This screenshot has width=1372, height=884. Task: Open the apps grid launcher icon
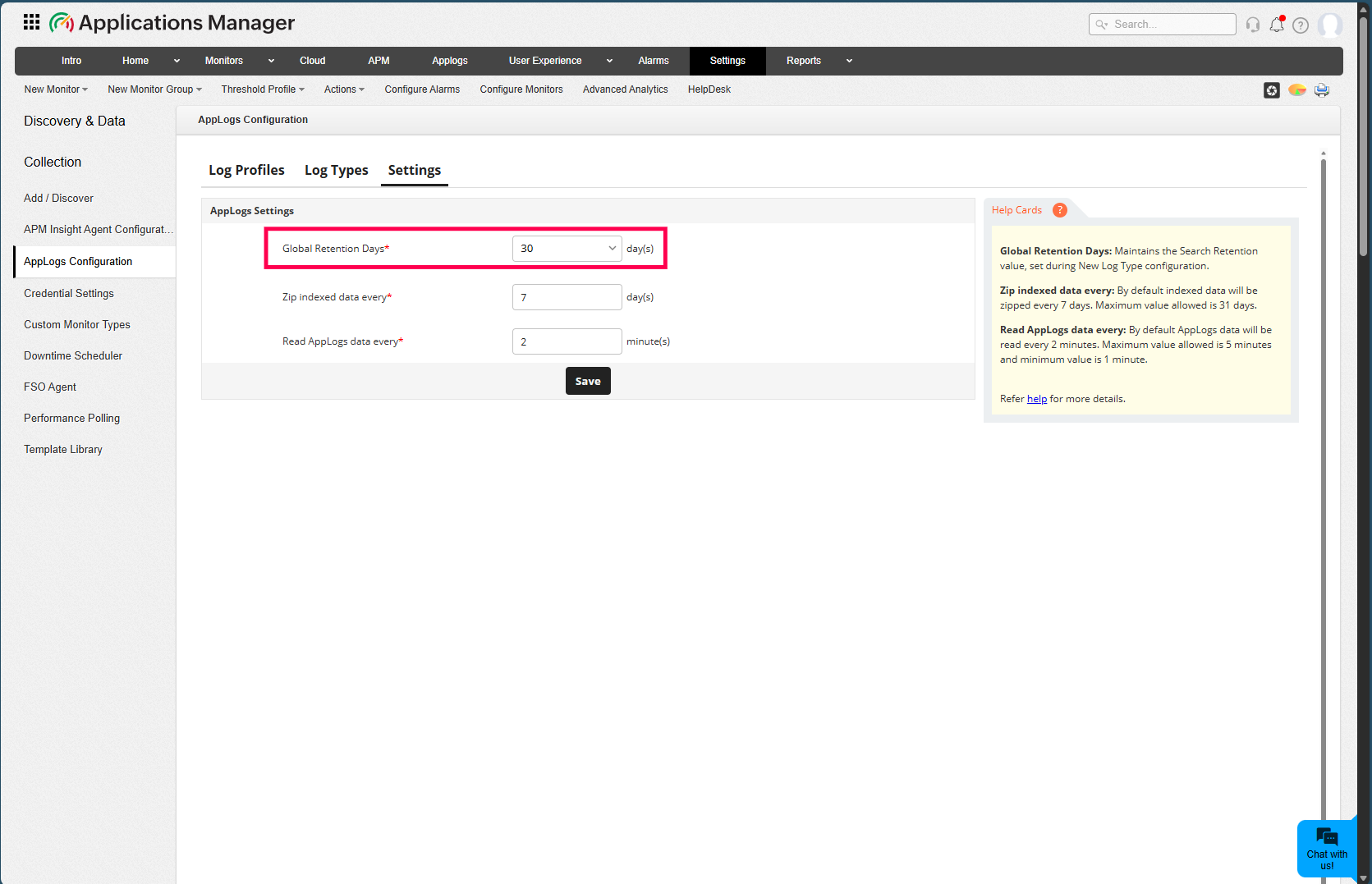coord(31,22)
